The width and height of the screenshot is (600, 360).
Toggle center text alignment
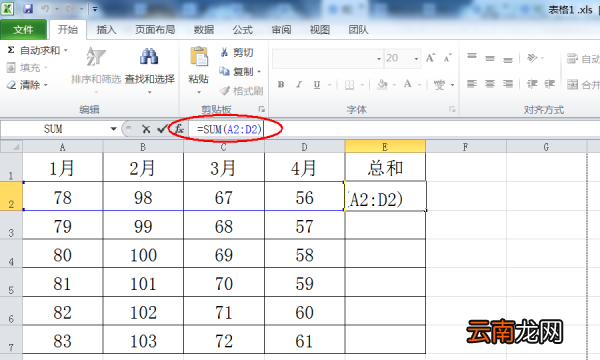point(490,84)
